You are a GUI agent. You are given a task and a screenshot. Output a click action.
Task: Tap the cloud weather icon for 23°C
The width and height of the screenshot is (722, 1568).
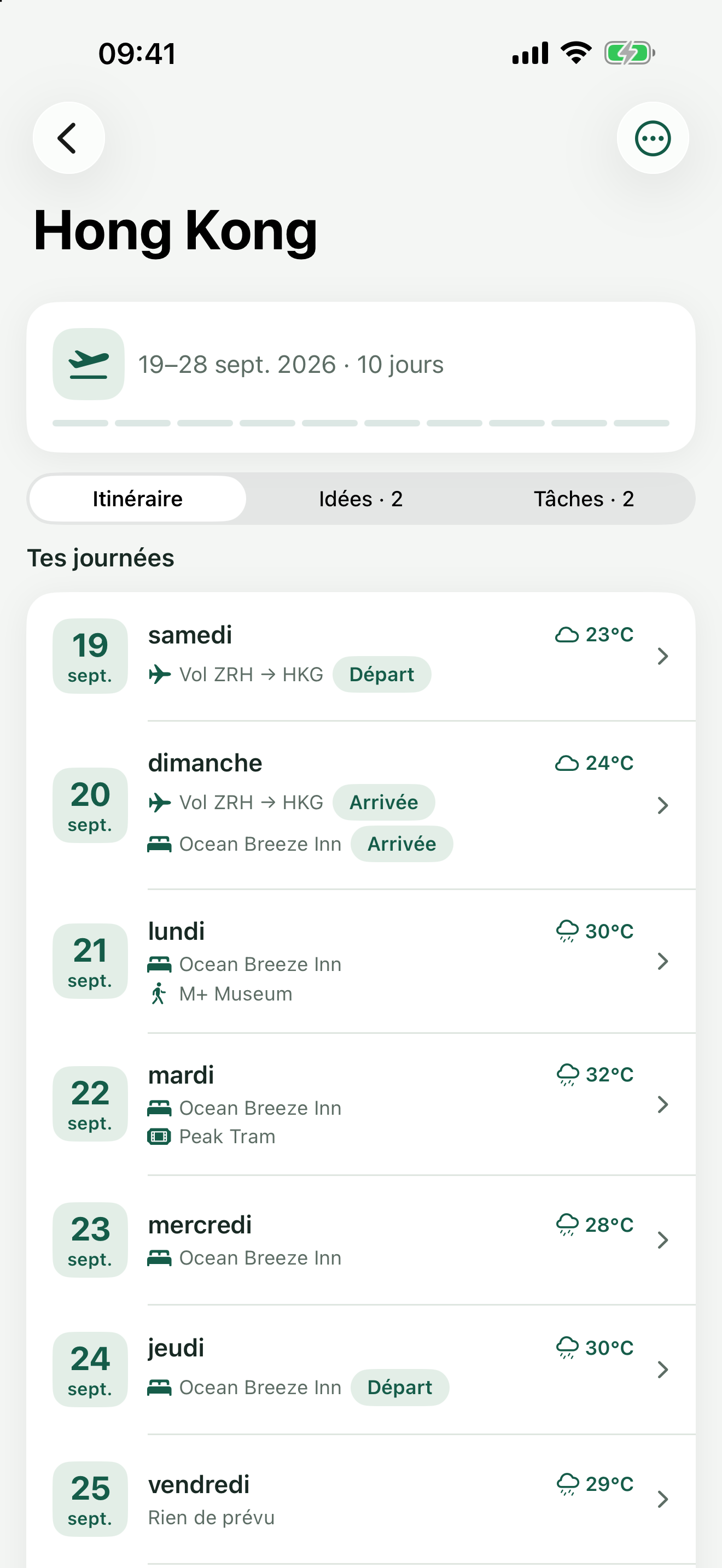pyautogui.click(x=567, y=635)
